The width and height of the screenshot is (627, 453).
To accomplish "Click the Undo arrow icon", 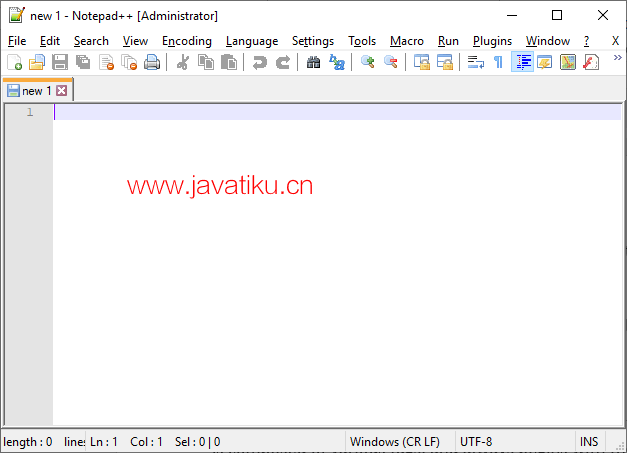I will tap(259, 62).
